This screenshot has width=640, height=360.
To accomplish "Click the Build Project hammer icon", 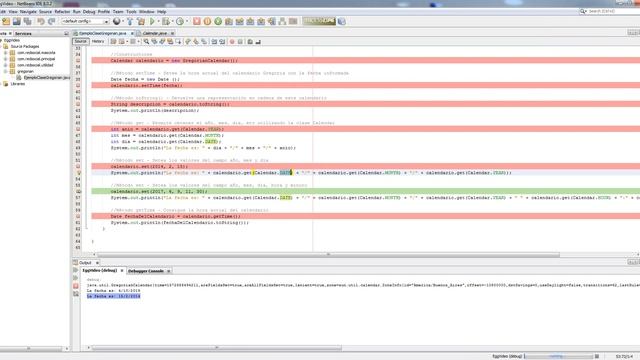I will (130, 21).
